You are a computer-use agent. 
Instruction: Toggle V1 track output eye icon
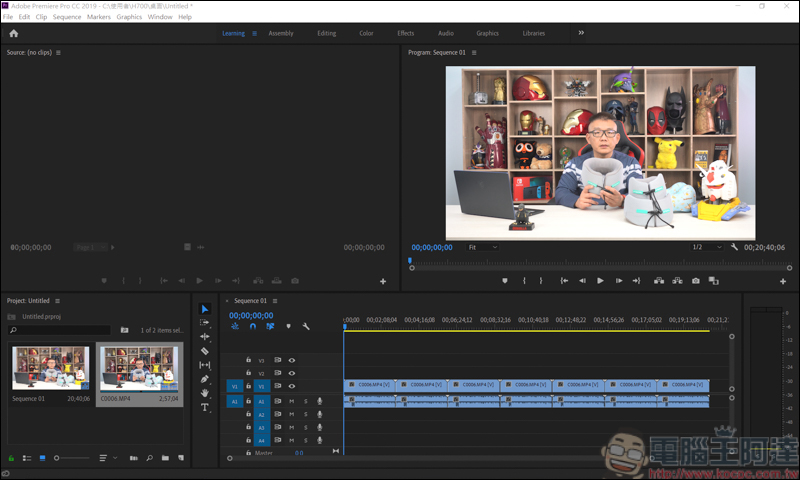(x=292, y=386)
